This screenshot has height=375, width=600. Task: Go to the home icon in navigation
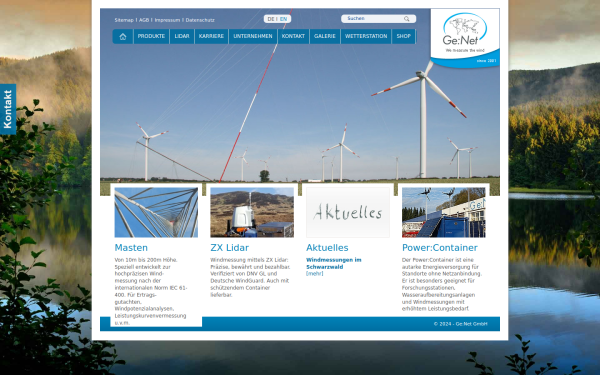tap(123, 36)
